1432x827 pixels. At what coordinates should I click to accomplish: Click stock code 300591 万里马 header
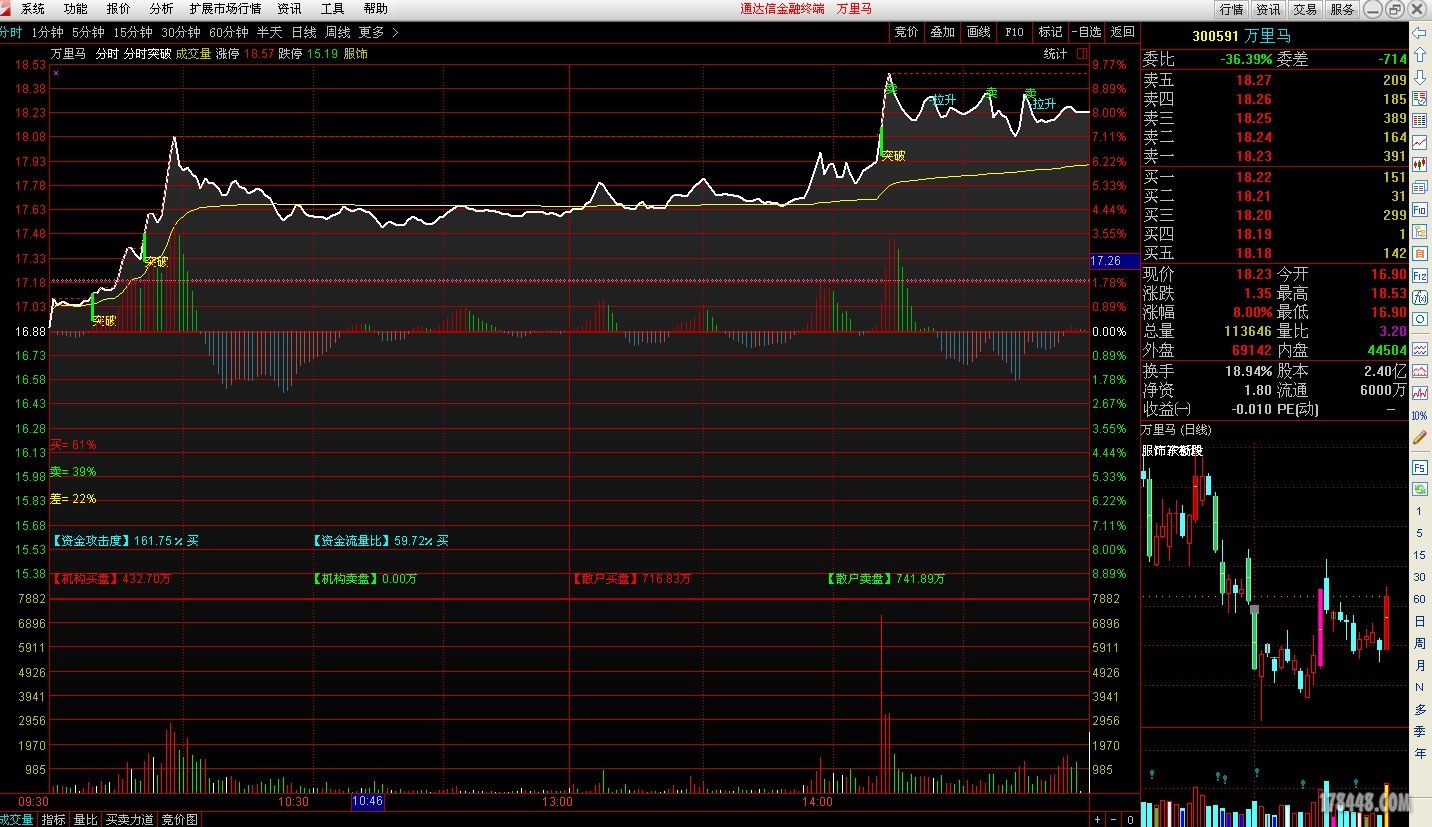[1241, 37]
